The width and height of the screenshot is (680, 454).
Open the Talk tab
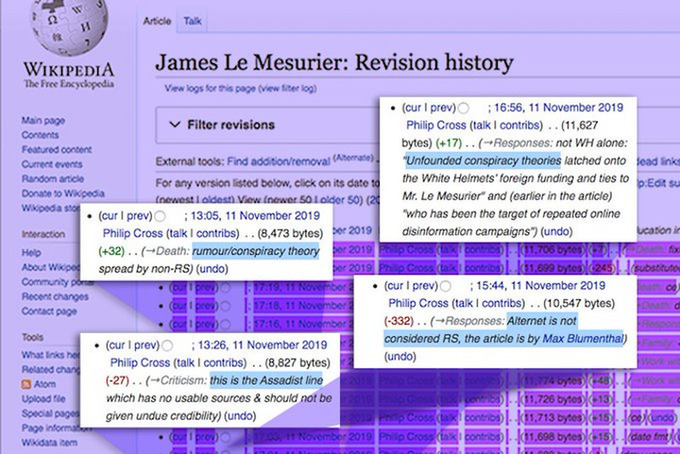pyautogui.click(x=191, y=20)
